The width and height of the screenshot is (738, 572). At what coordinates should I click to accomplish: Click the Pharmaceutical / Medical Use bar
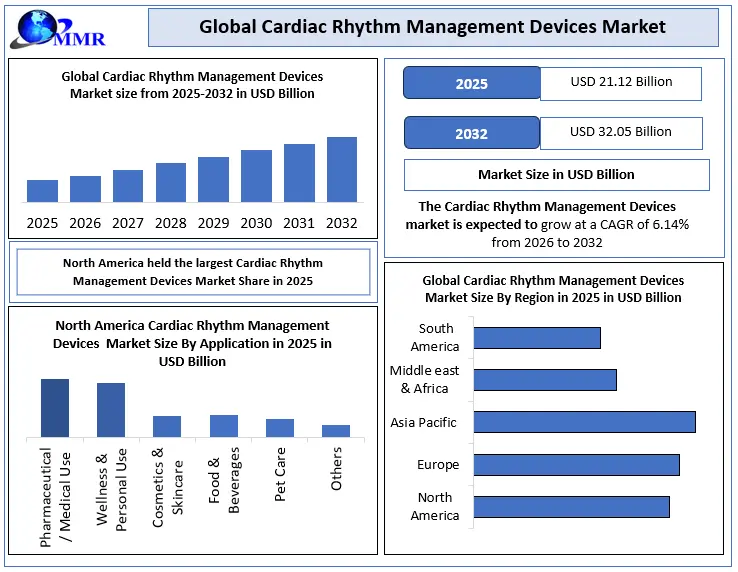tap(55, 408)
